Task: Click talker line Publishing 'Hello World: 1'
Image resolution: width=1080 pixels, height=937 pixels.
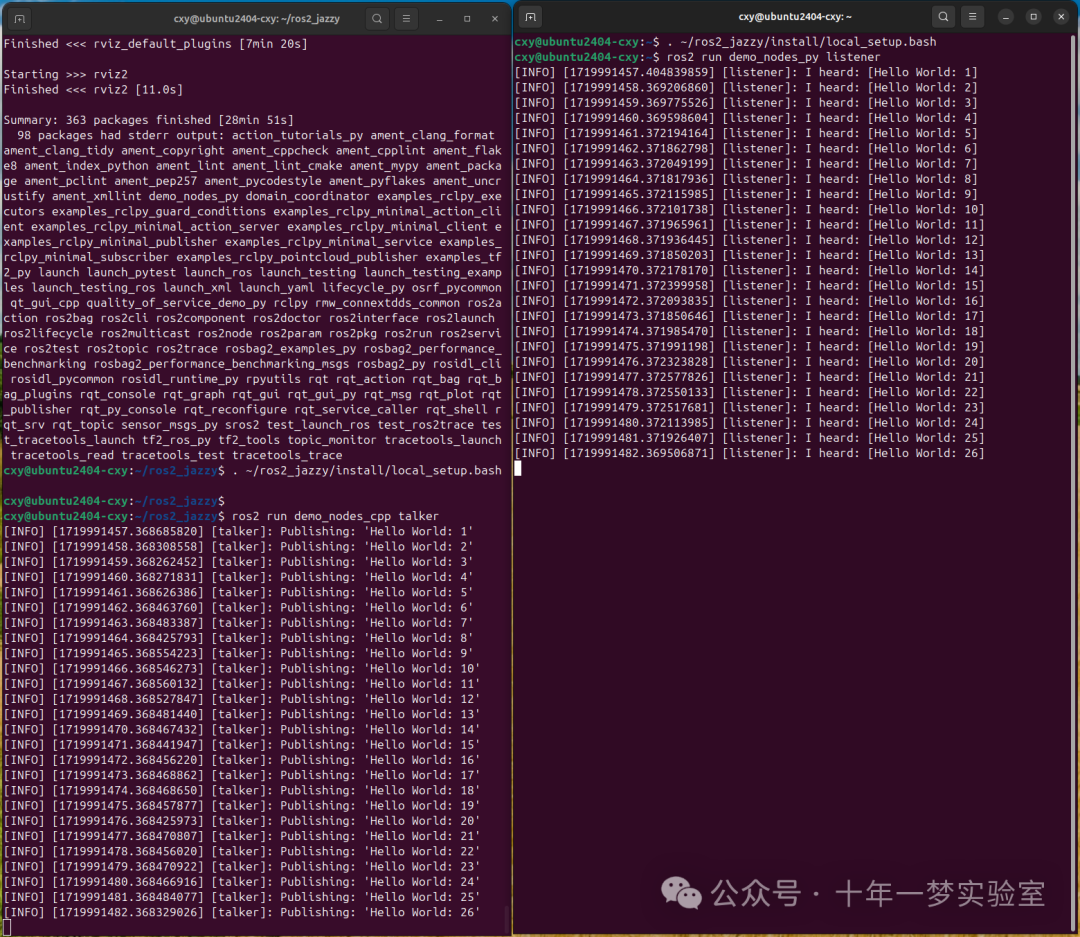Action: tap(238, 532)
